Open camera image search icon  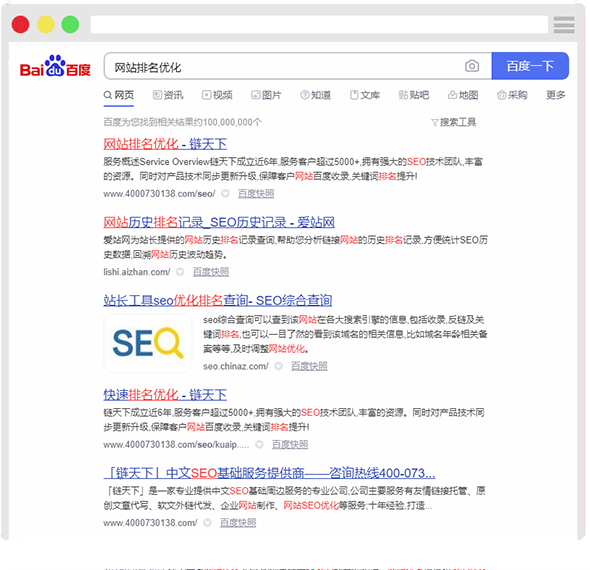click(472, 66)
